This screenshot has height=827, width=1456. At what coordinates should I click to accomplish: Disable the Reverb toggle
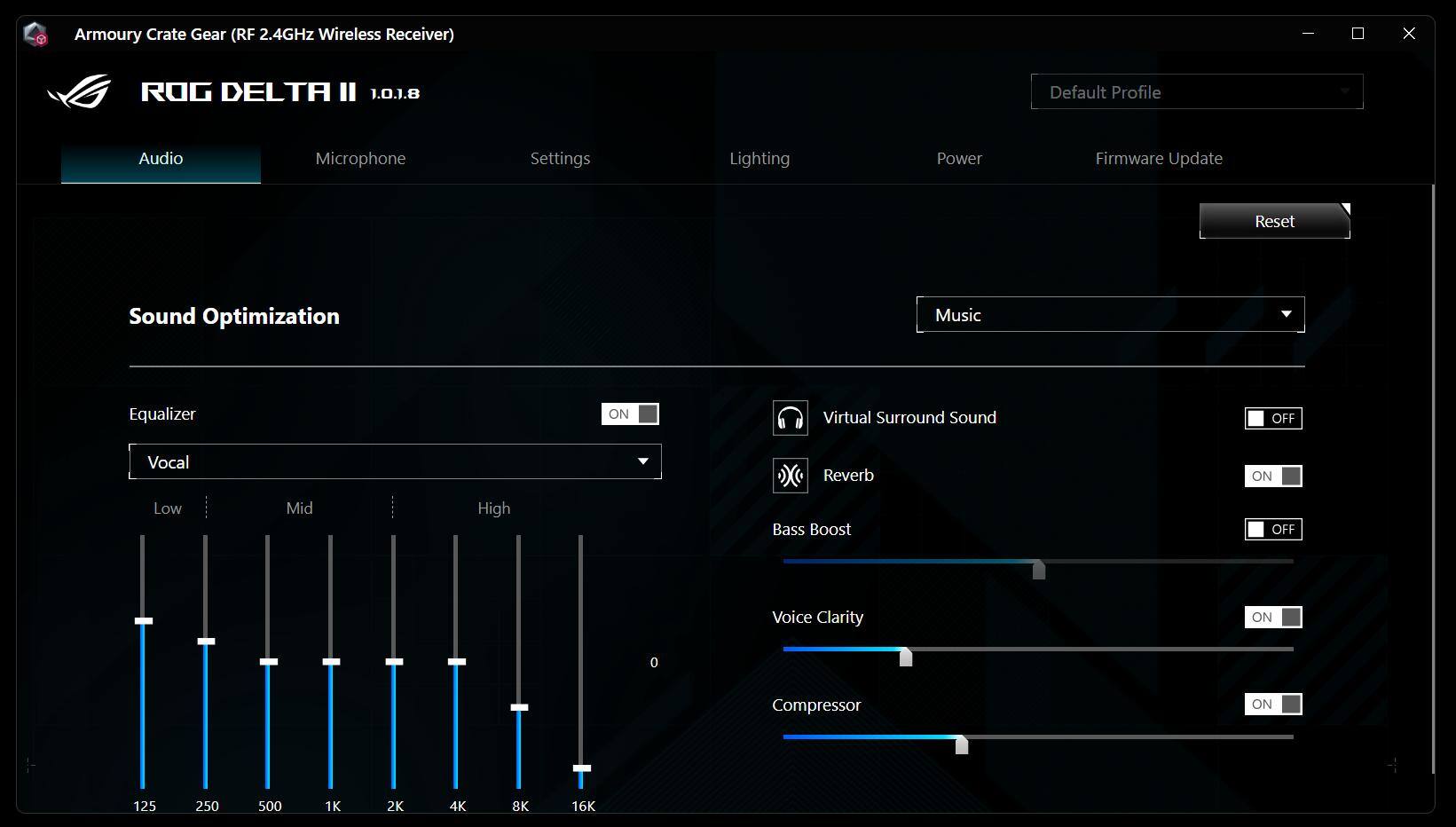pos(1272,477)
